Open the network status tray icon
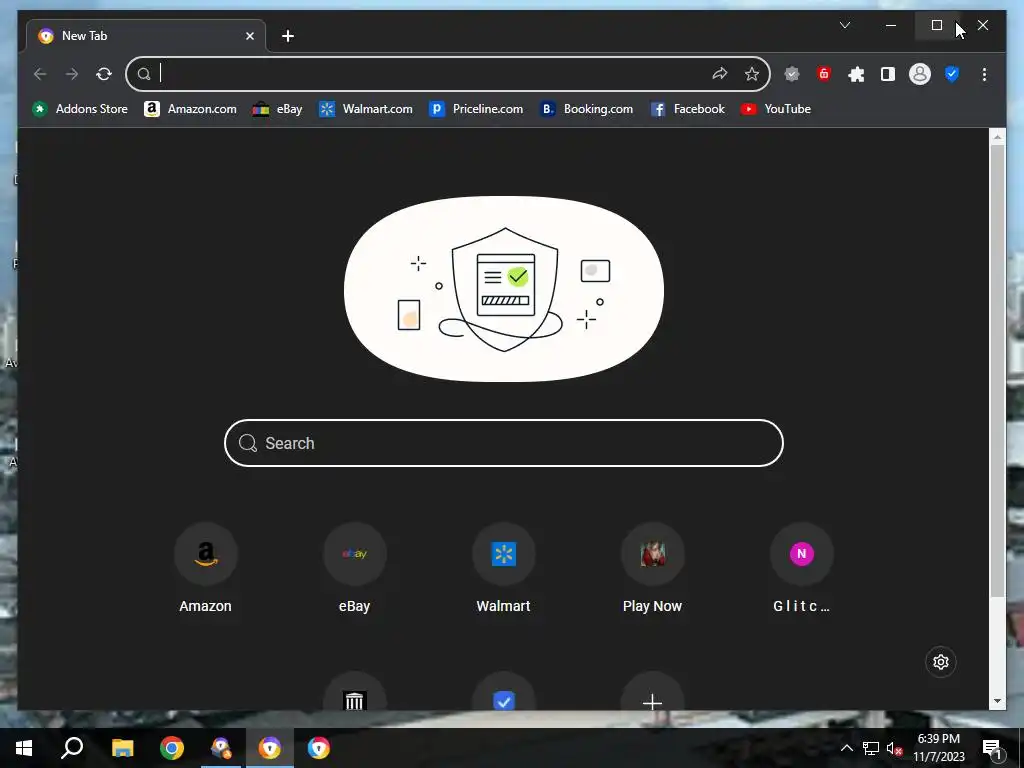 (871, 748)
